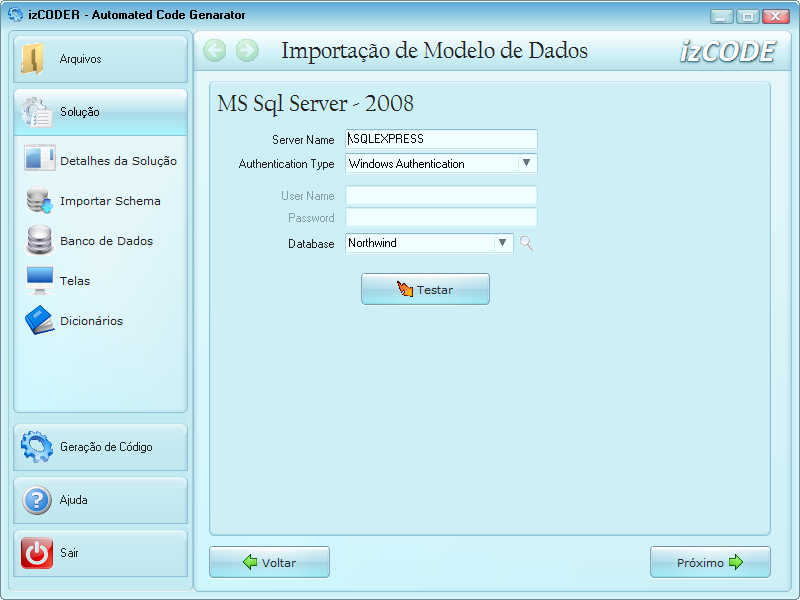This screenshot has height=600, width=800.
Task: Open the Arquivos folder icon
Action: pos(33,59)
